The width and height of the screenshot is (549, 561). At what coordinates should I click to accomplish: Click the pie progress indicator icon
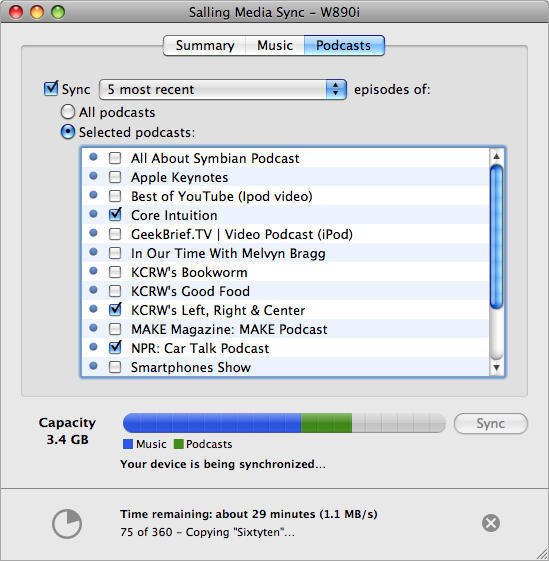point(67,523)
